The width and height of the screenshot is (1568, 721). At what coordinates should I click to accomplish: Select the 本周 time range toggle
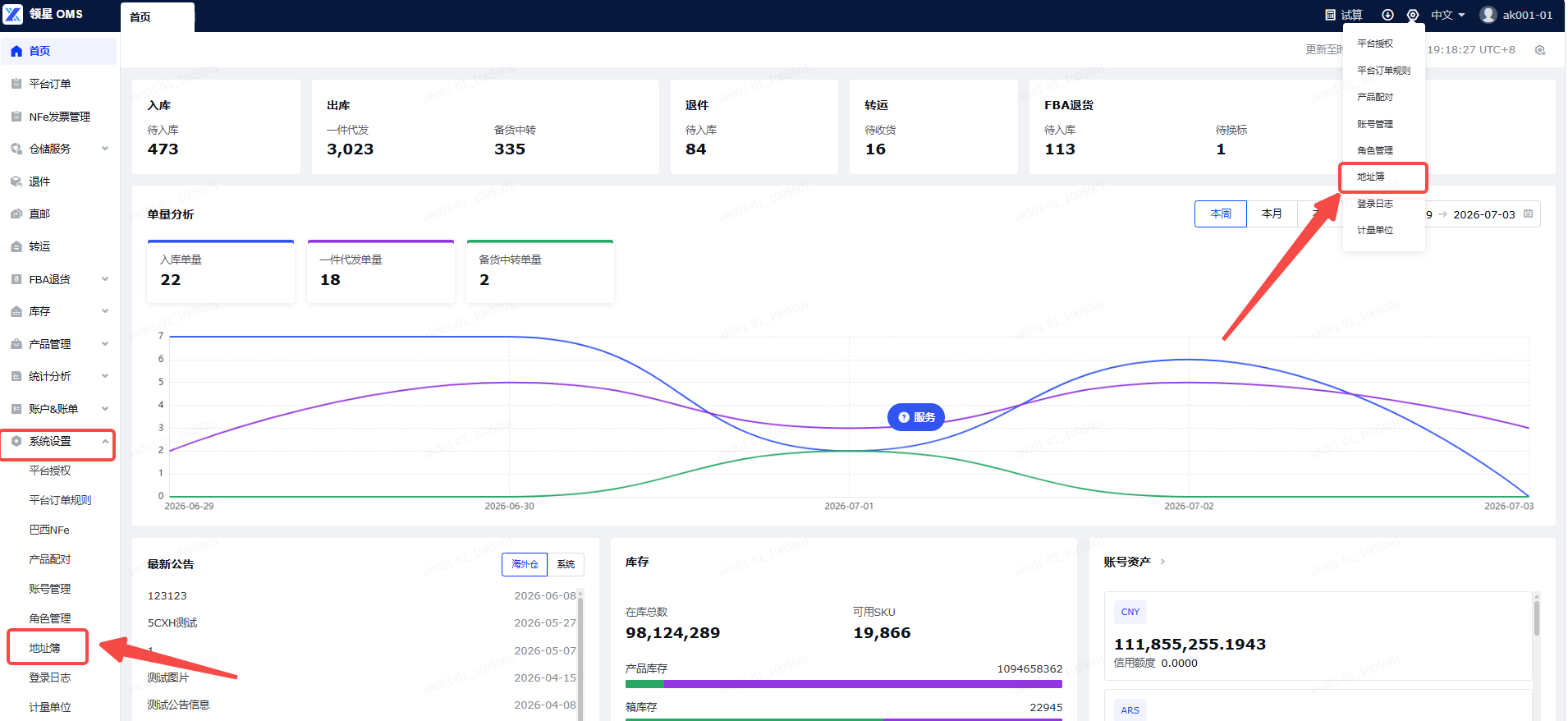coord(1221,214)
